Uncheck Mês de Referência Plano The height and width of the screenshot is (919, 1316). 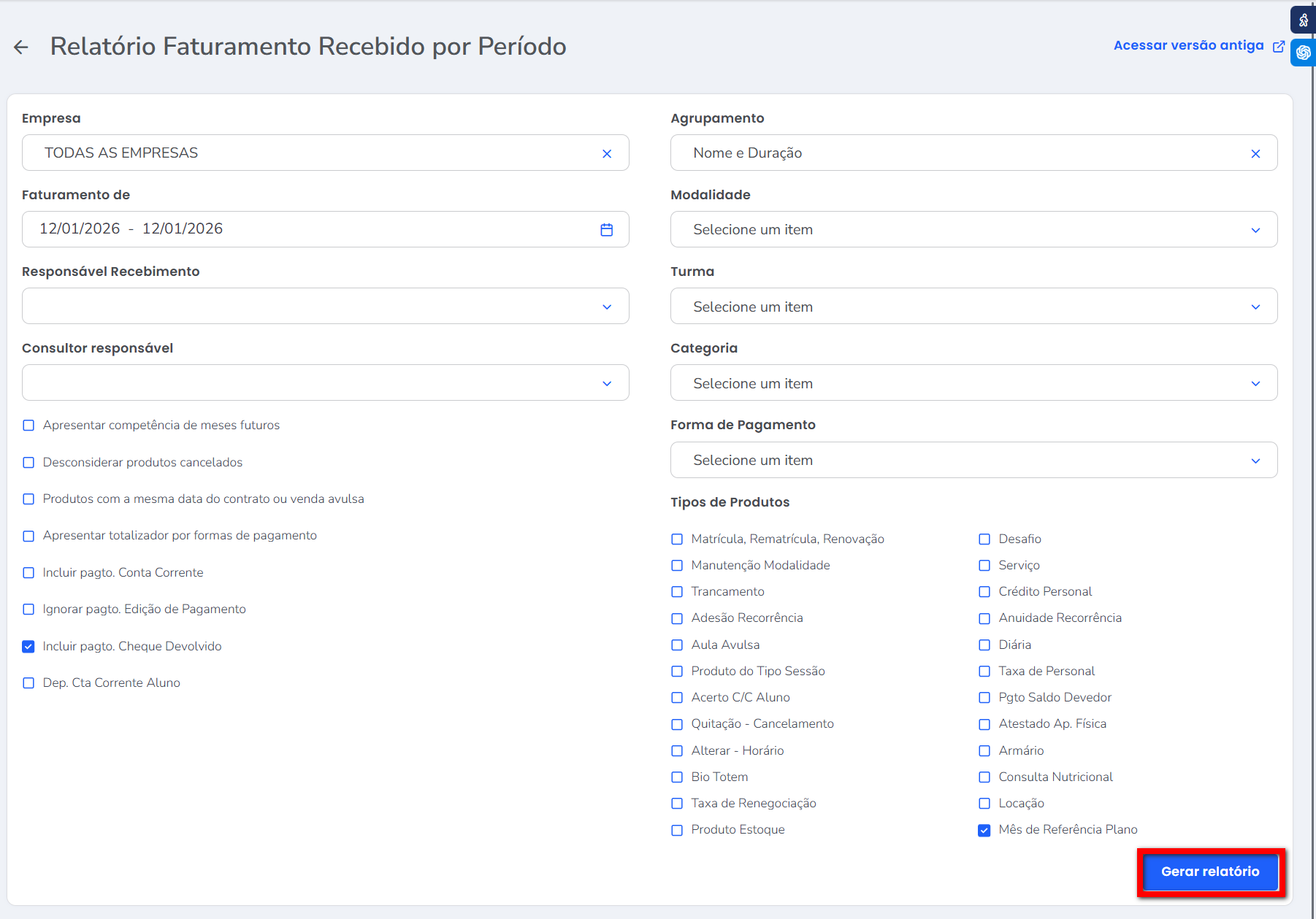tap(984, 830)
